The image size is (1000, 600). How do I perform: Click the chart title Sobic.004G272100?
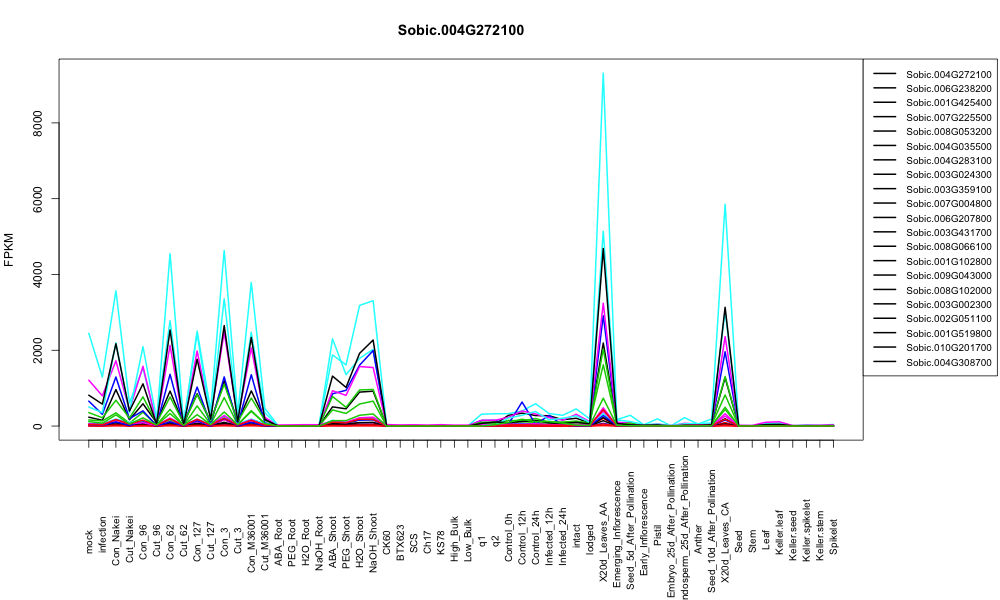tap(460, 31)
